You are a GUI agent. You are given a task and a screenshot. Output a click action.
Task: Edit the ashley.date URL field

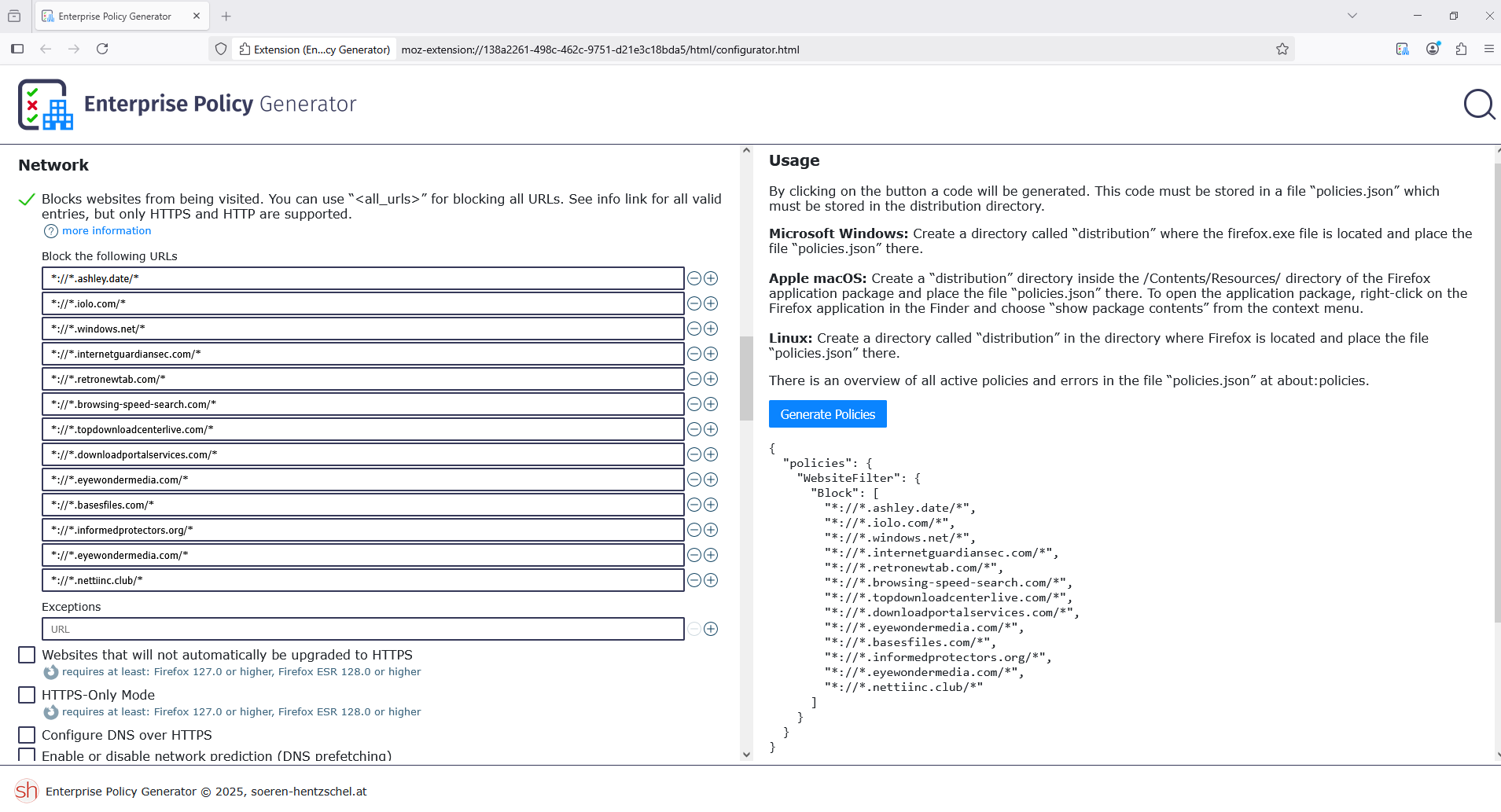click(362, 278)
